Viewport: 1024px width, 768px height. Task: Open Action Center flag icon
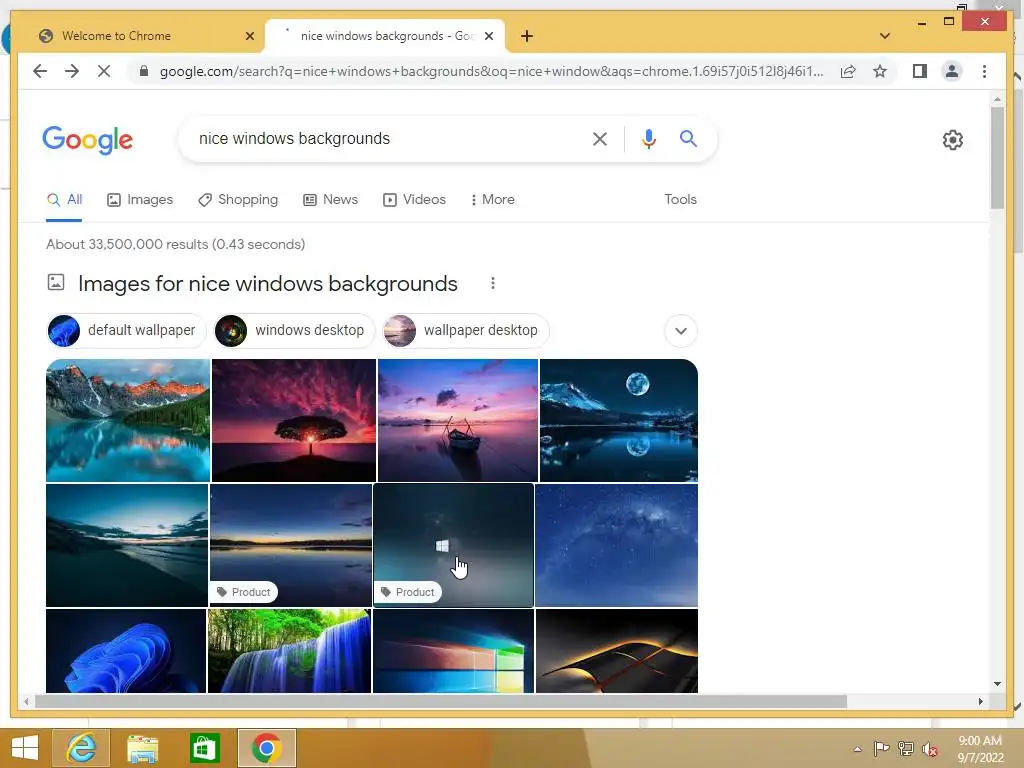[x=881, y=749]
